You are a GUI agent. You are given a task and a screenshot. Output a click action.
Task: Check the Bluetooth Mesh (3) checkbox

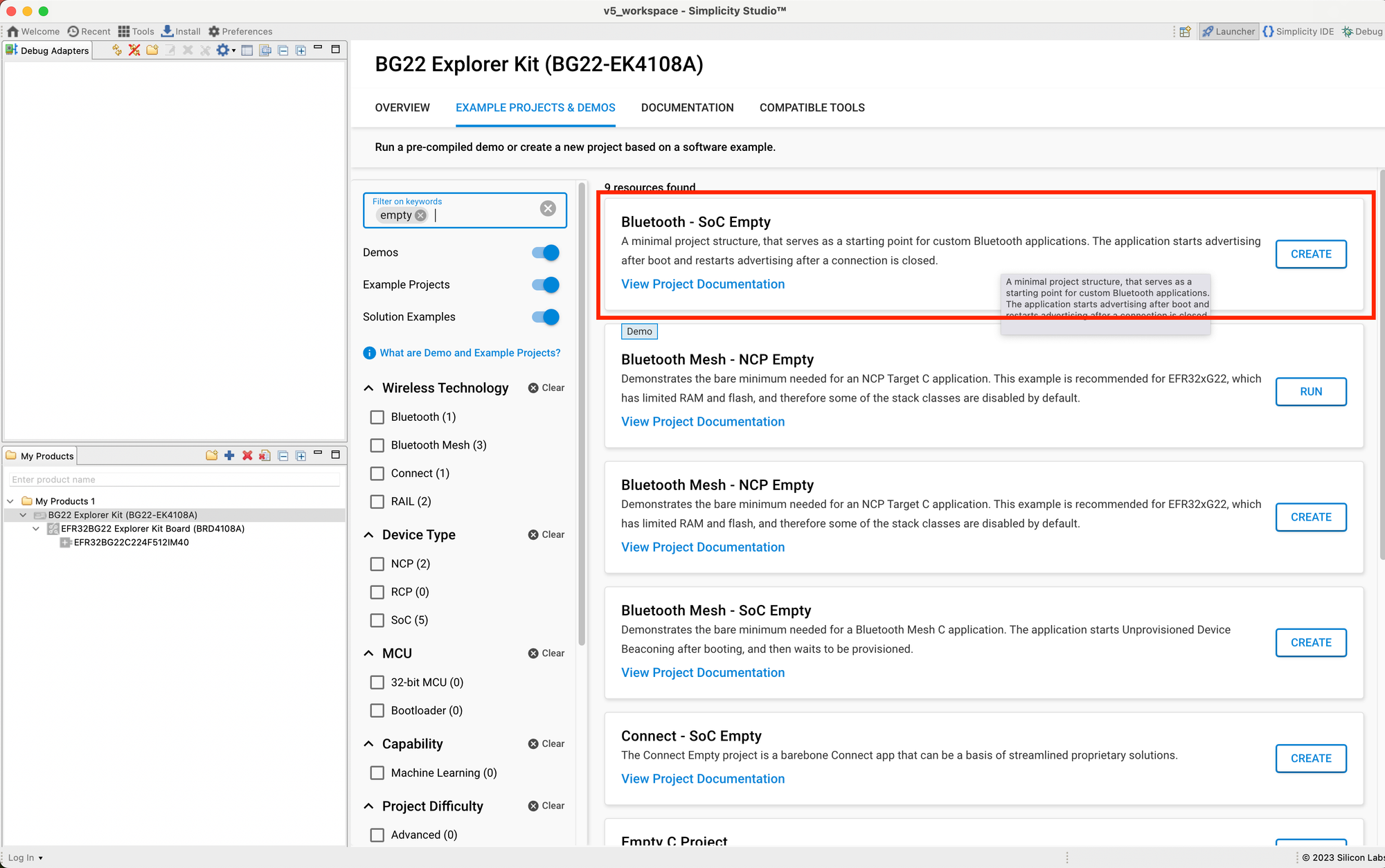377,445
